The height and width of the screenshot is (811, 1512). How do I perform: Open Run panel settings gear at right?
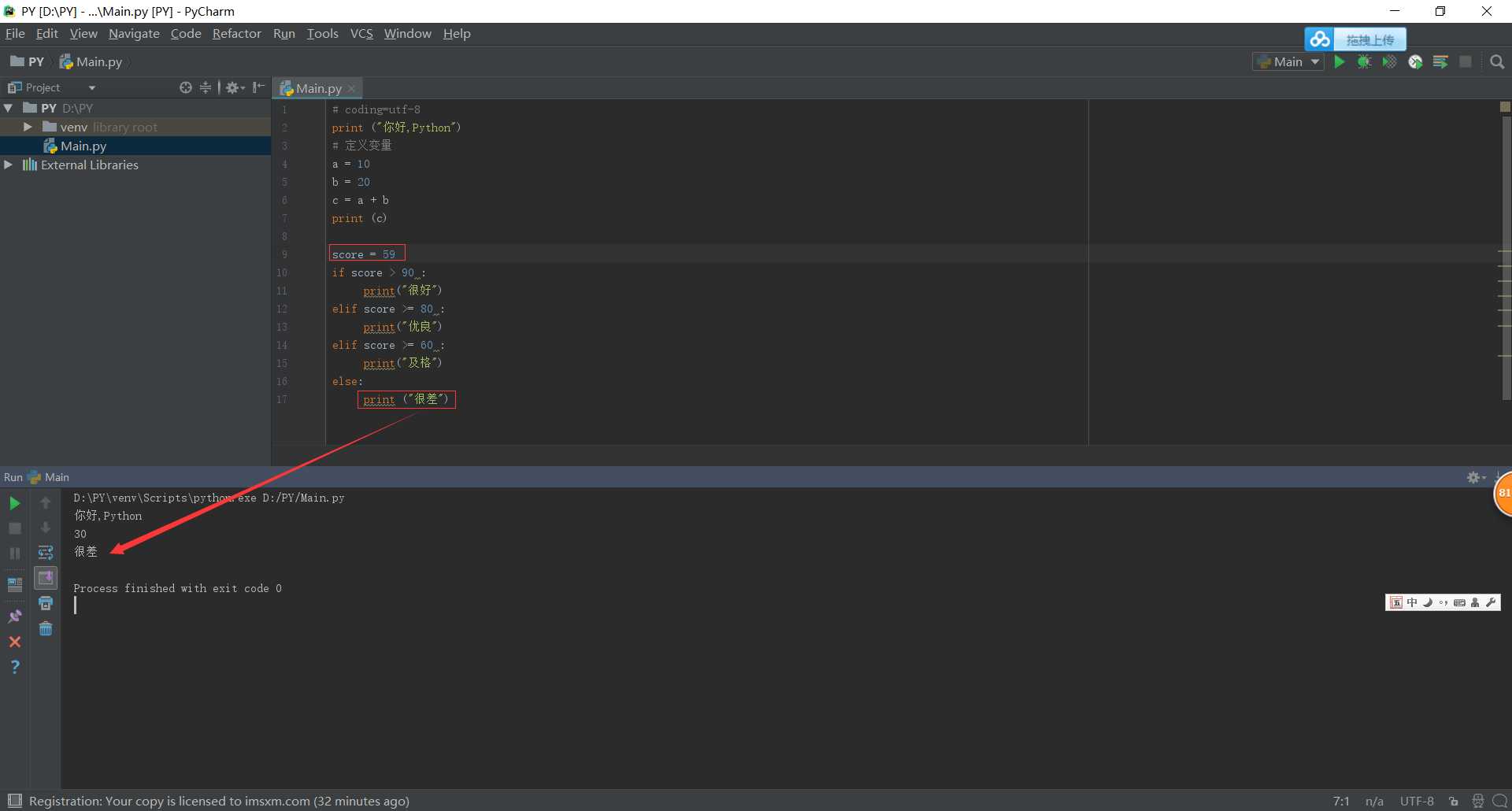pos(1475,477)
